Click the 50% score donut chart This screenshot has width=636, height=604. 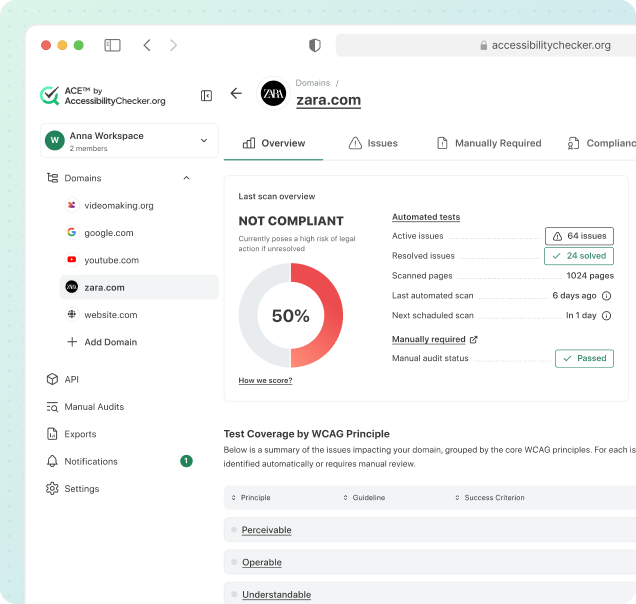(291, 315)
